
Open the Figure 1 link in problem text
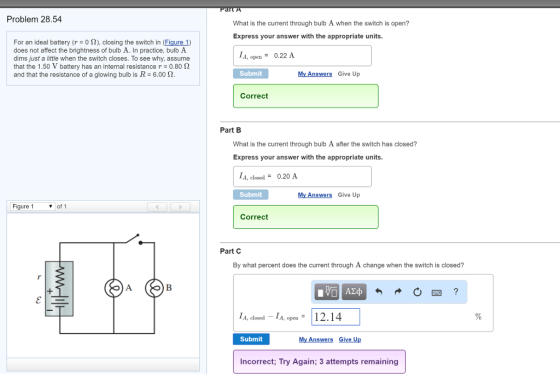[177, 42]
